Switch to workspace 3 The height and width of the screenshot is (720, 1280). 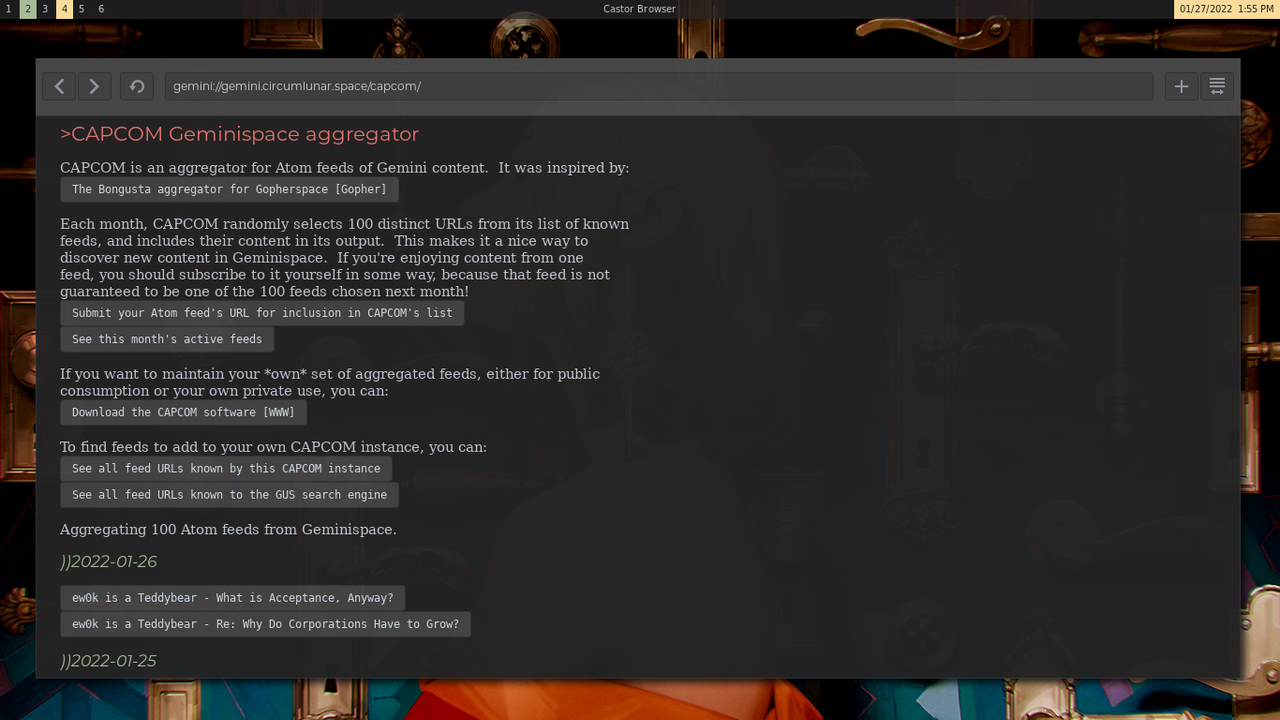pyautogui.click(x=45, y=9)
